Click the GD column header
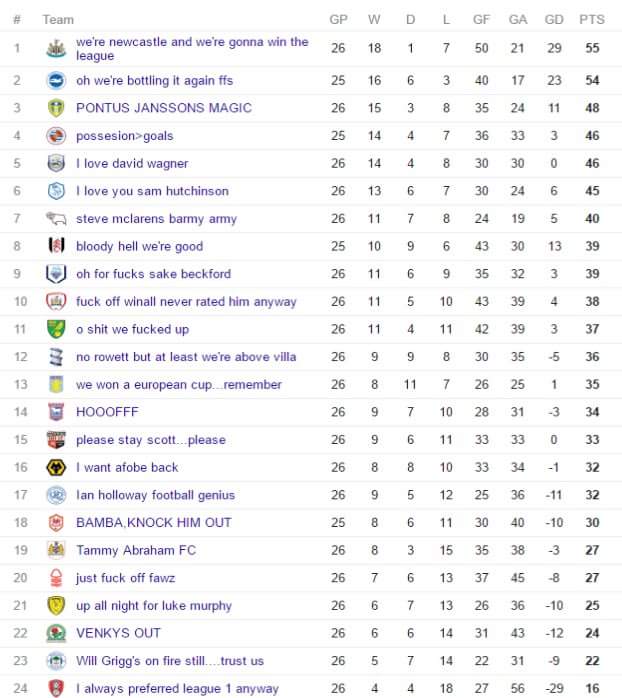 tap(554, 19)
